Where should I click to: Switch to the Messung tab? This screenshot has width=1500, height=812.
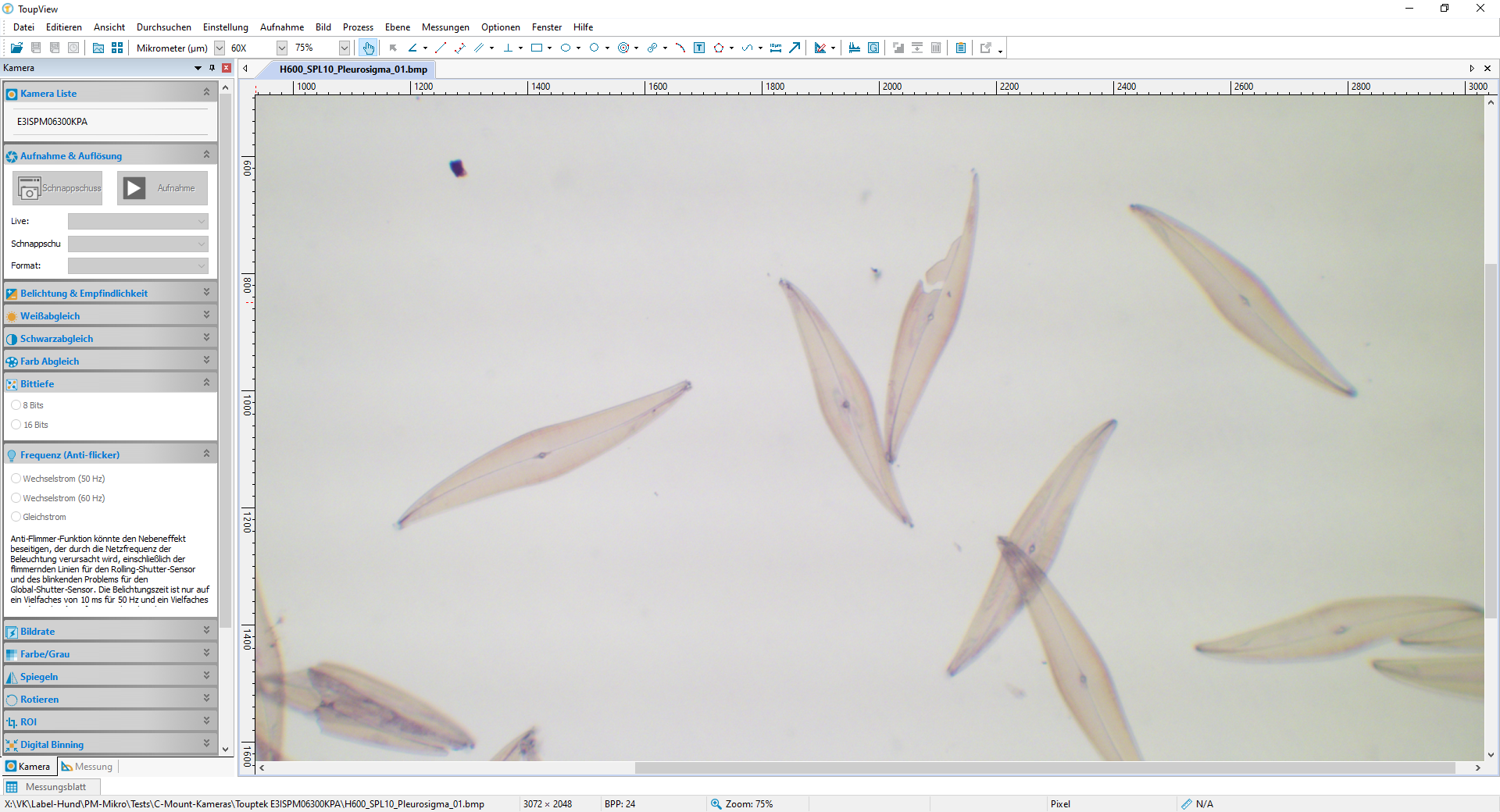point(88,767)
